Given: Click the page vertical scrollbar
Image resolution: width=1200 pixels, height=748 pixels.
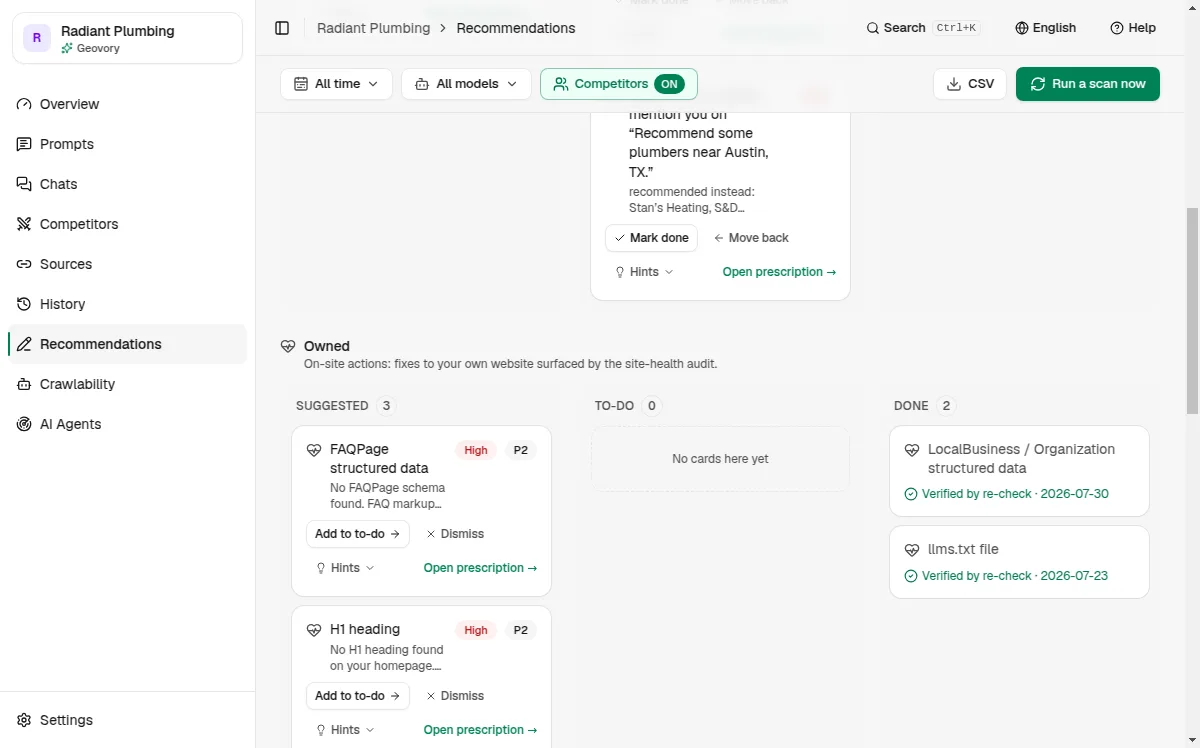Looking at the screenshot, I should pos(1192,311).
